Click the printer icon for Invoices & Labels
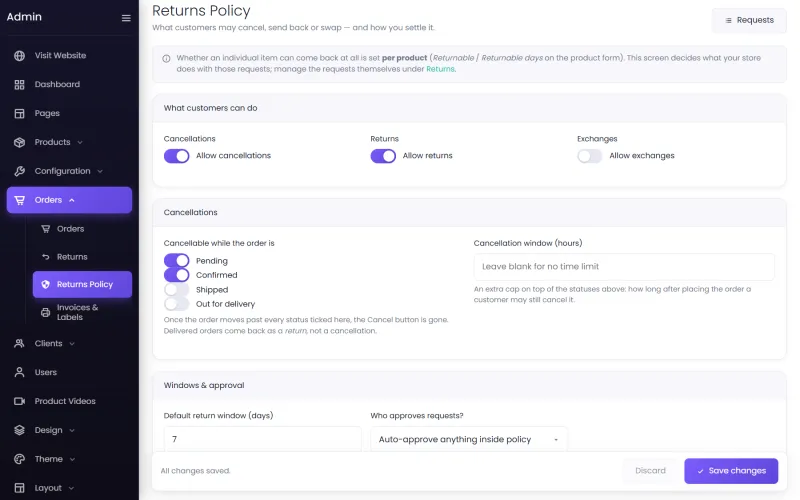The image size is (800, 500). click(x=45, y=312)
